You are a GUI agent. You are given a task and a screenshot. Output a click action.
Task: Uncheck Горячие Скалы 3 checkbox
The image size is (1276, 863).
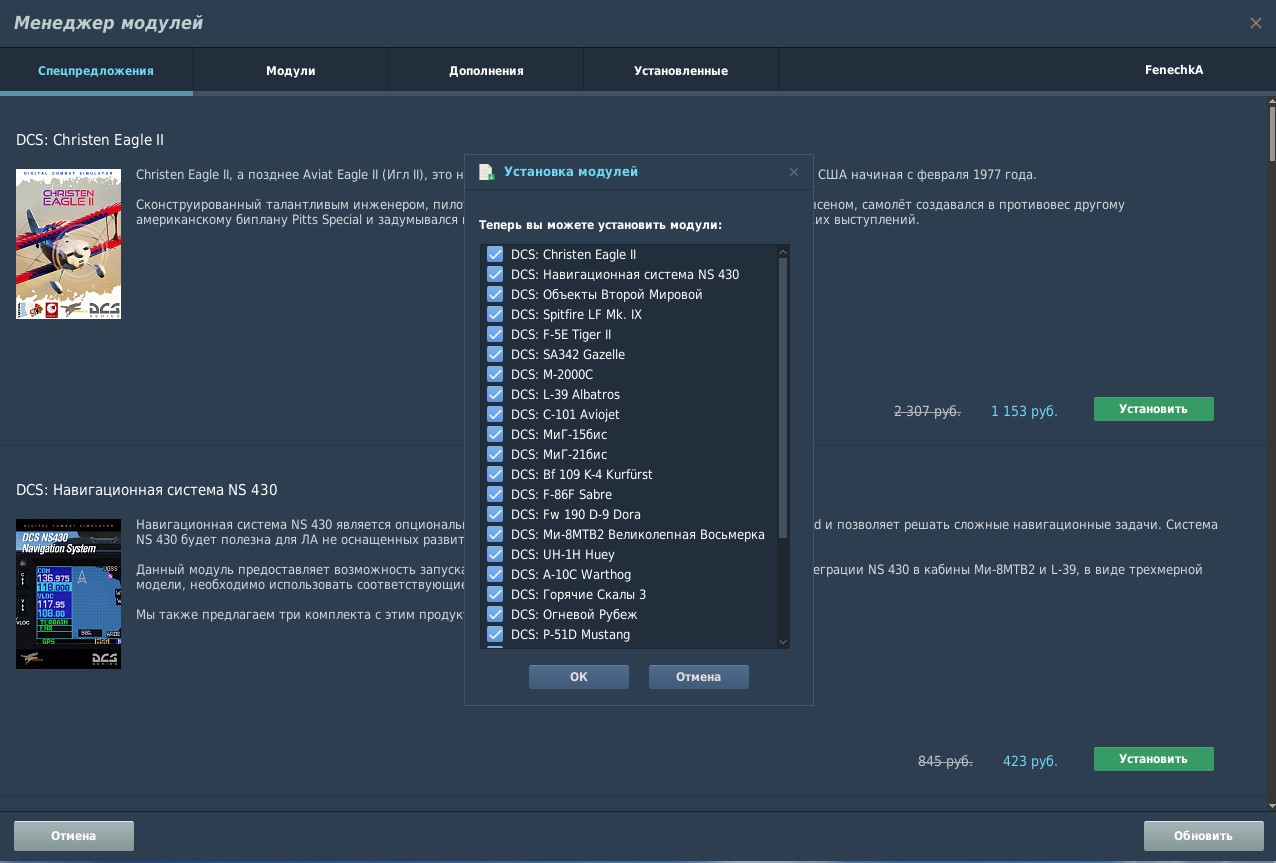495,594
